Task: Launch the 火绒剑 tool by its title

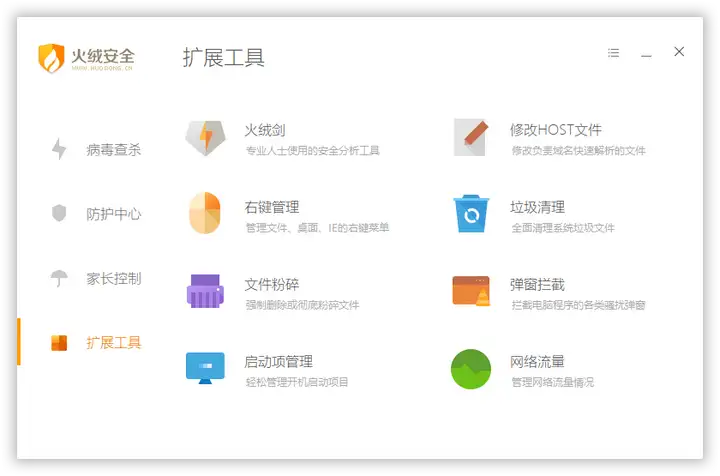Action: pos(264,130)
